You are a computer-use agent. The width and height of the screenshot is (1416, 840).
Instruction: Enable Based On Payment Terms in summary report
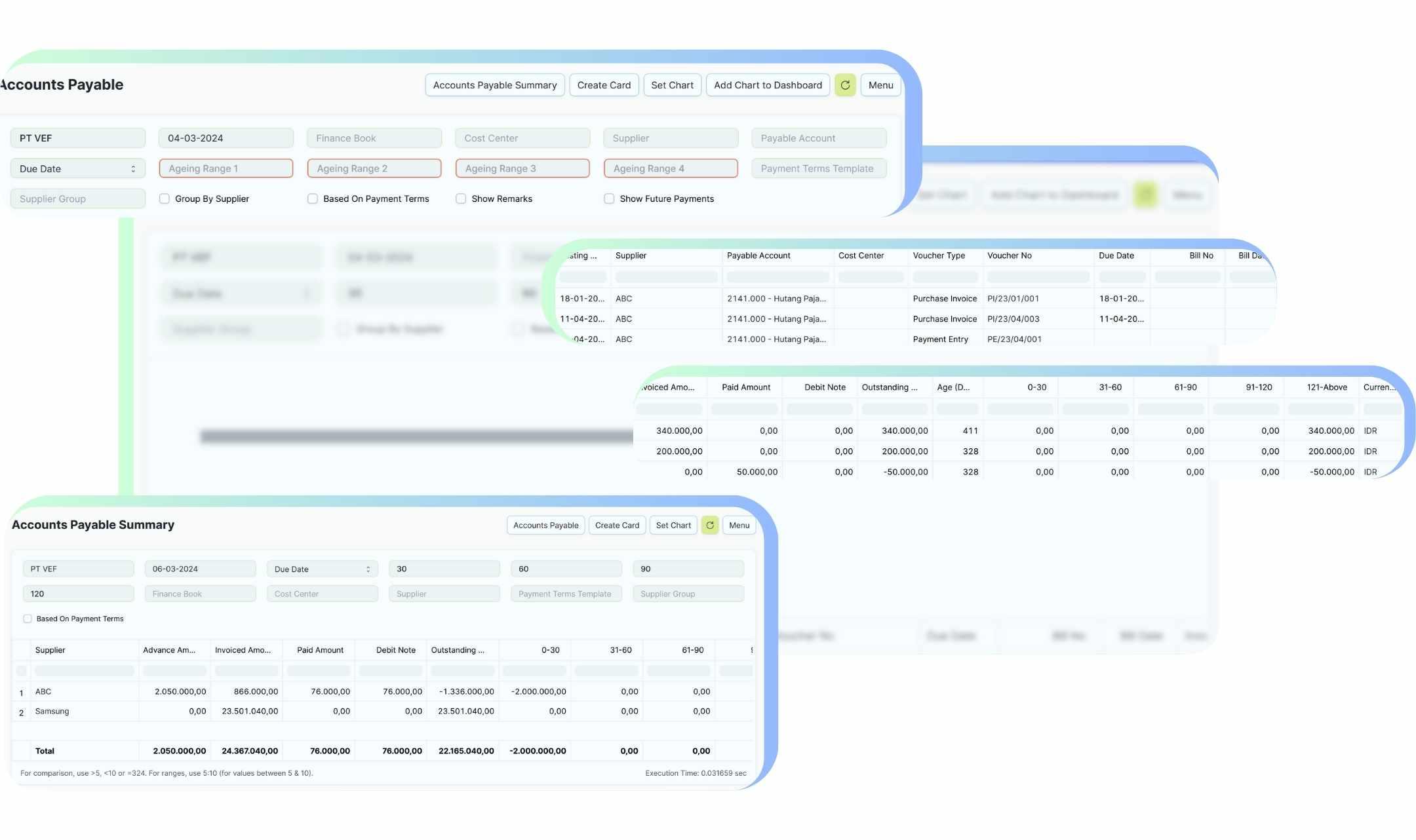tap(28, 619)
